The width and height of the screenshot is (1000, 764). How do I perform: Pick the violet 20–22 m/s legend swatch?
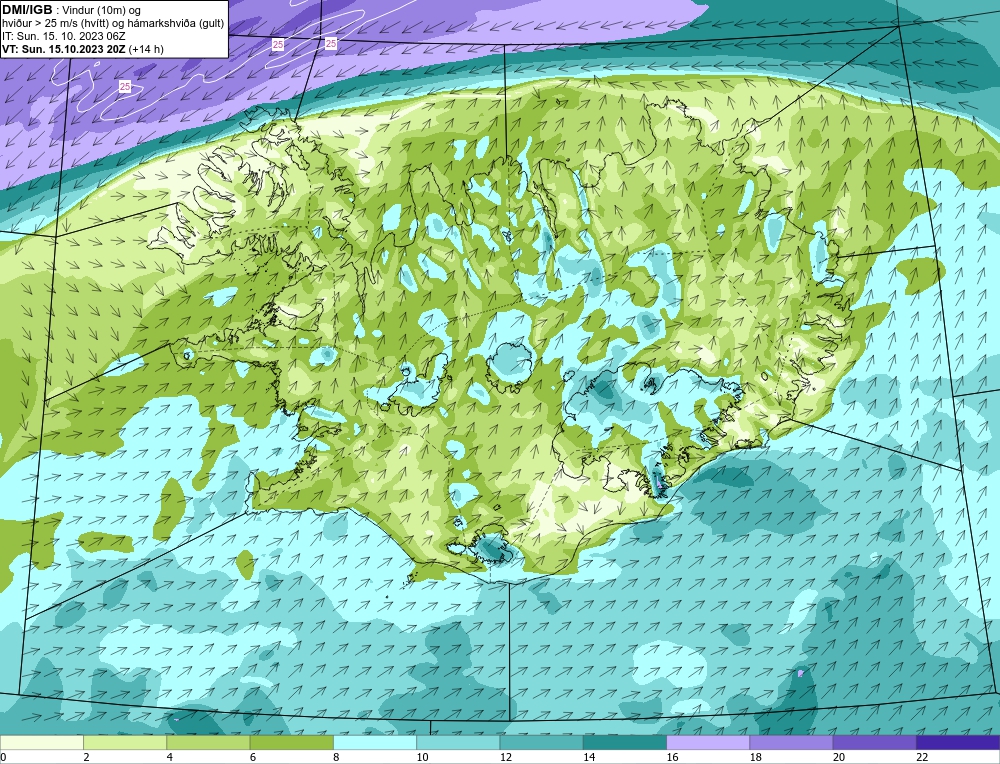click(x=874, y=742)
